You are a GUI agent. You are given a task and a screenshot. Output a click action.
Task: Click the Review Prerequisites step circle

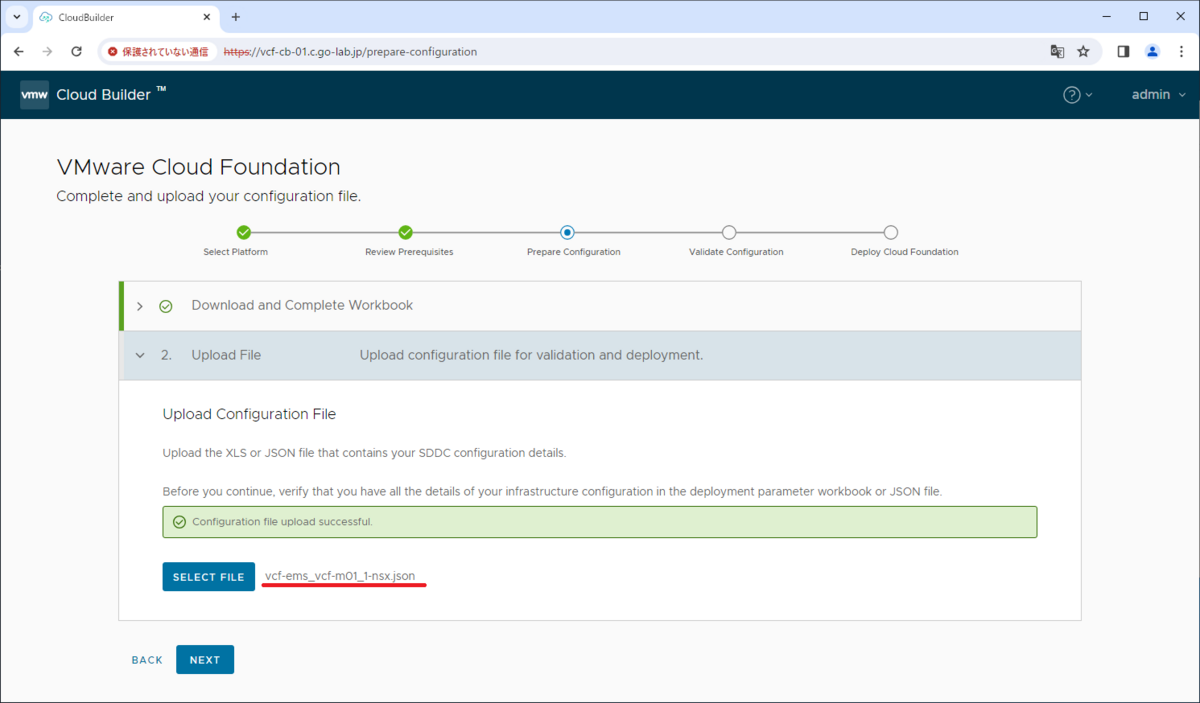(406, 232)
